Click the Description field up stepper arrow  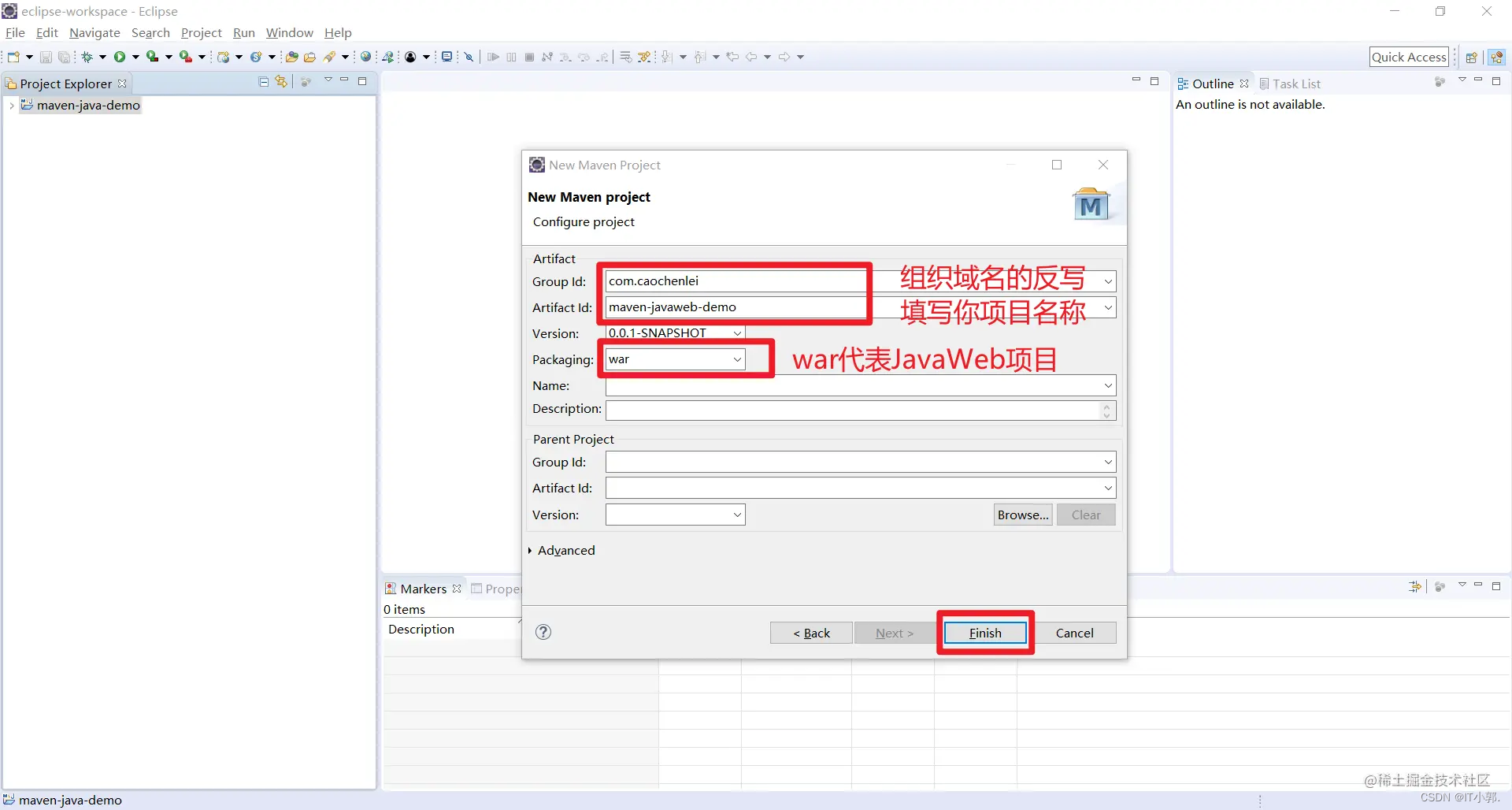[x=1107, y=407]
